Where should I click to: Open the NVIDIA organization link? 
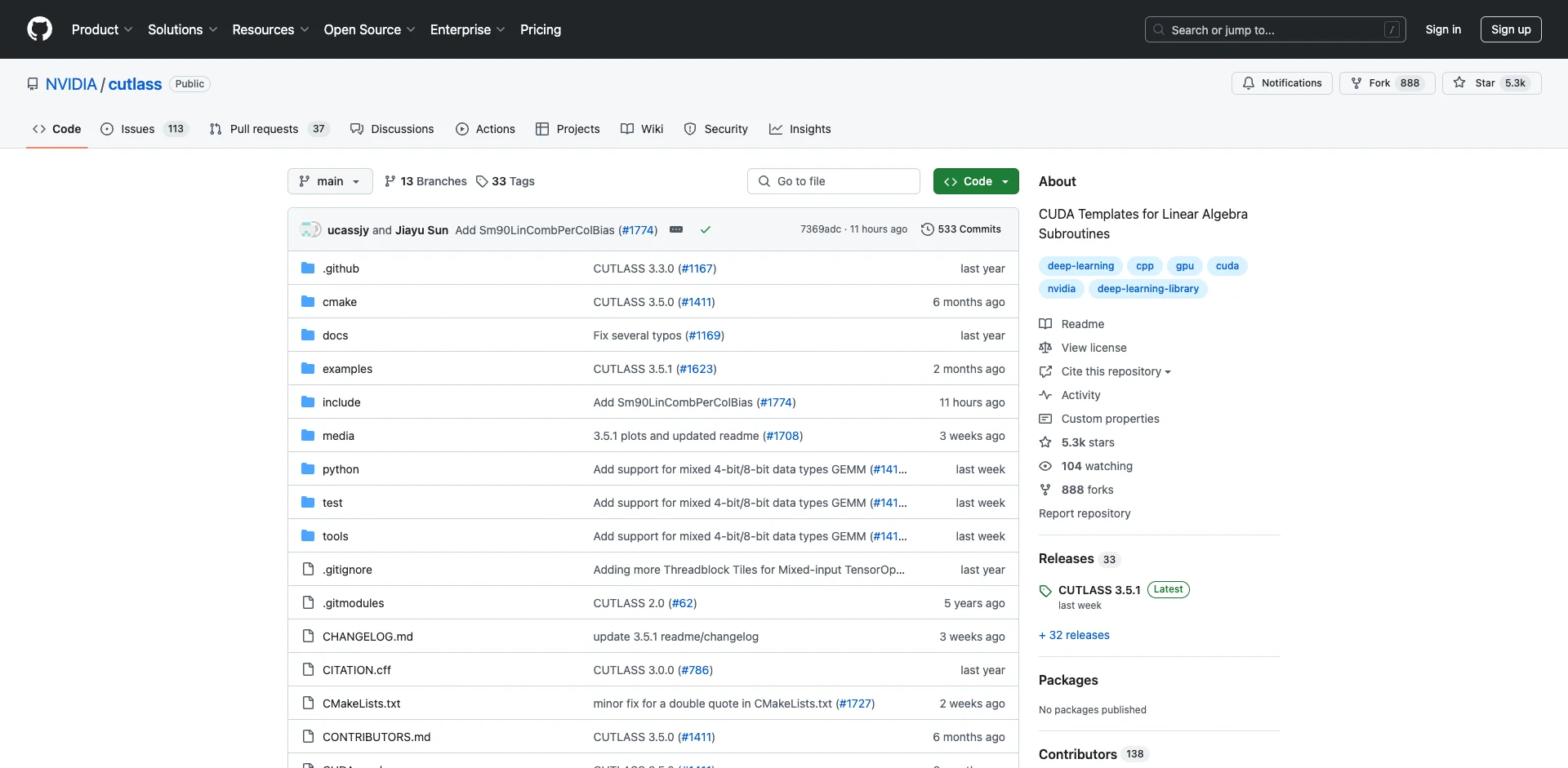[x=71, y=84]
